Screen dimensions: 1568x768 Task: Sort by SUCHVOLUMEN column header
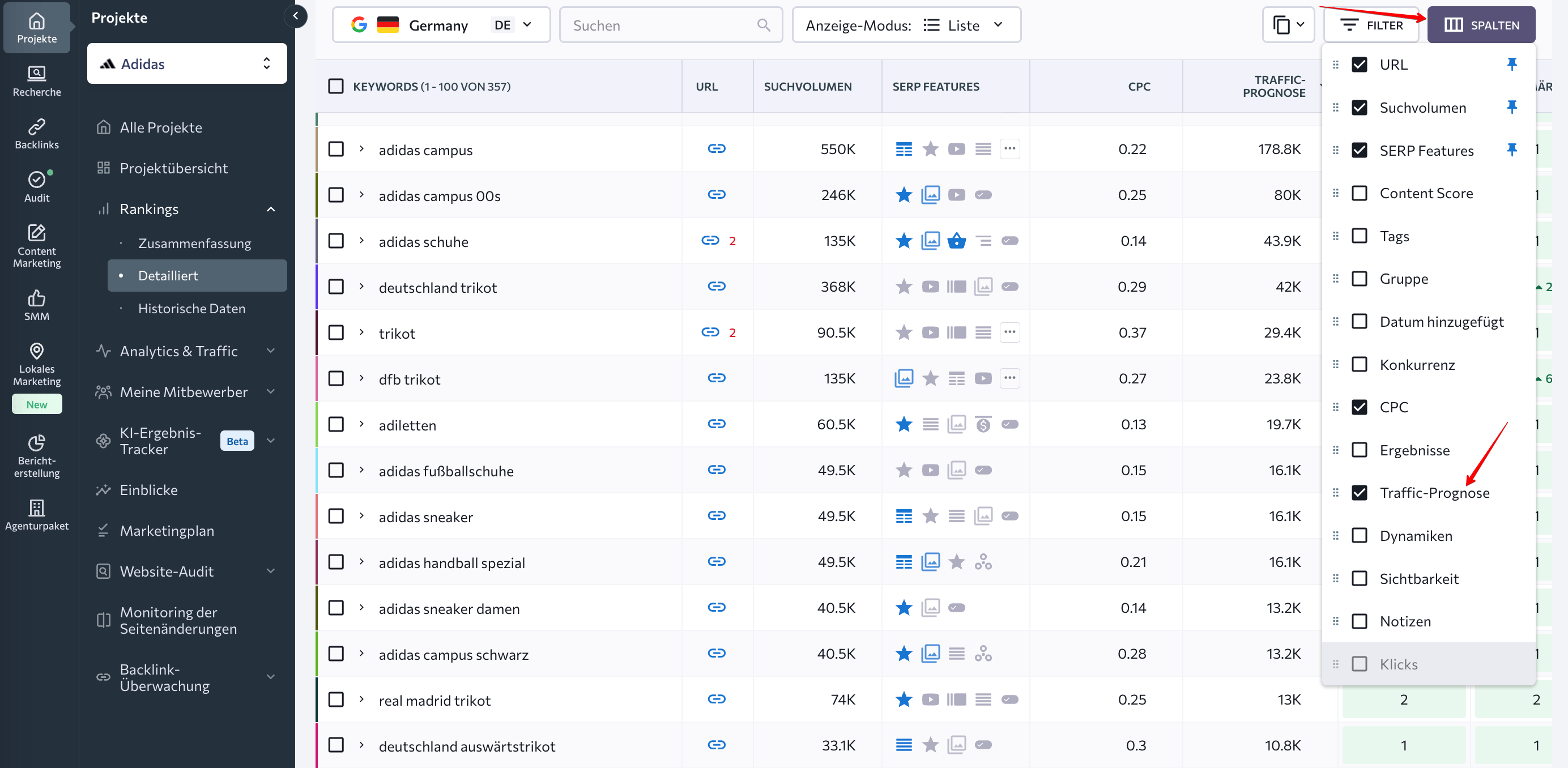point(808,87)
